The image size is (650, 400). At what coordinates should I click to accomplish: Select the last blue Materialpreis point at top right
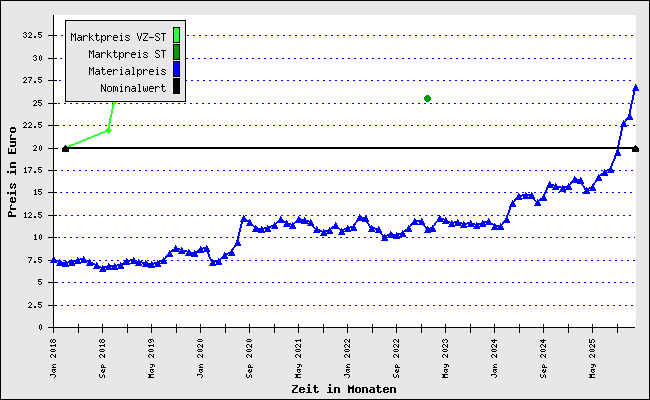pyautogui.click(x=635, y=88)
